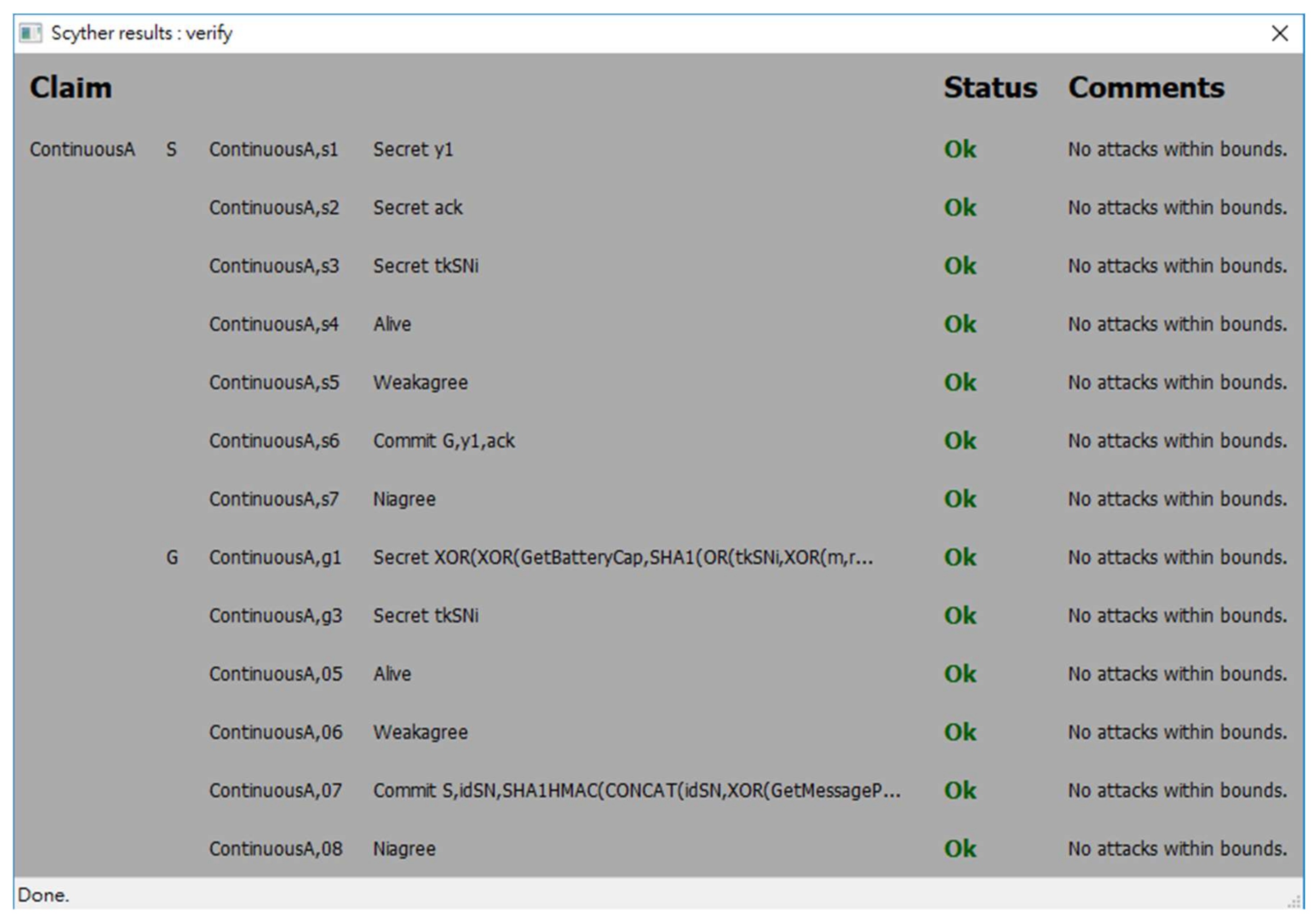1316x921 pixels.
Task: Click role label G
Action: (172, 557)
